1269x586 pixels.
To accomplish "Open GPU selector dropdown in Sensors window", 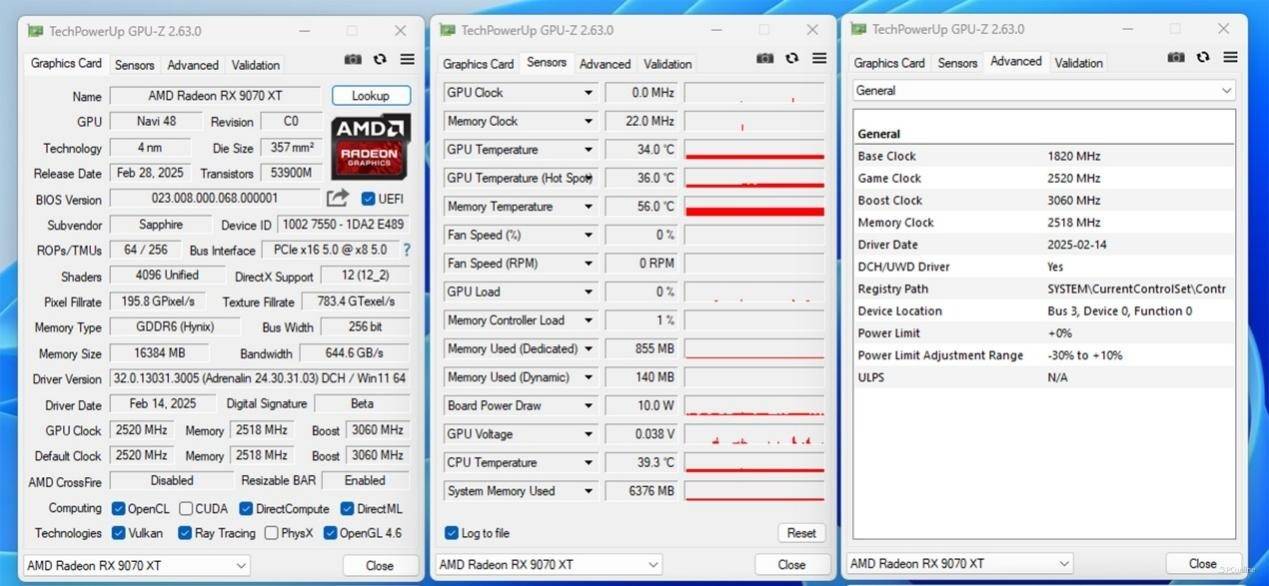I will coord(549,564).
